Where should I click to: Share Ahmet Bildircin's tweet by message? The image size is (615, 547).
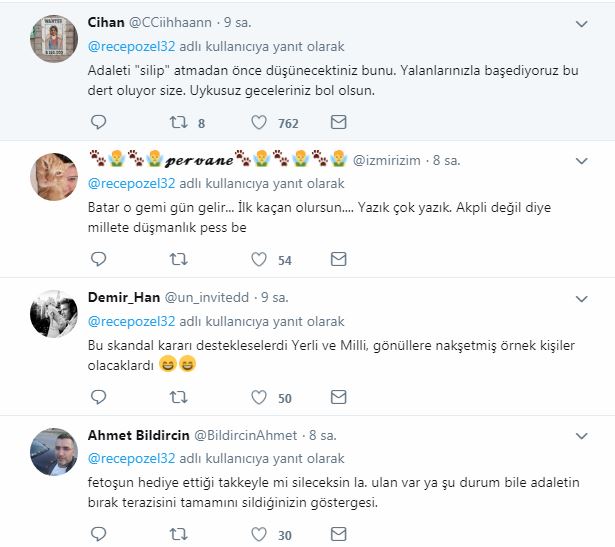[338, 534]
